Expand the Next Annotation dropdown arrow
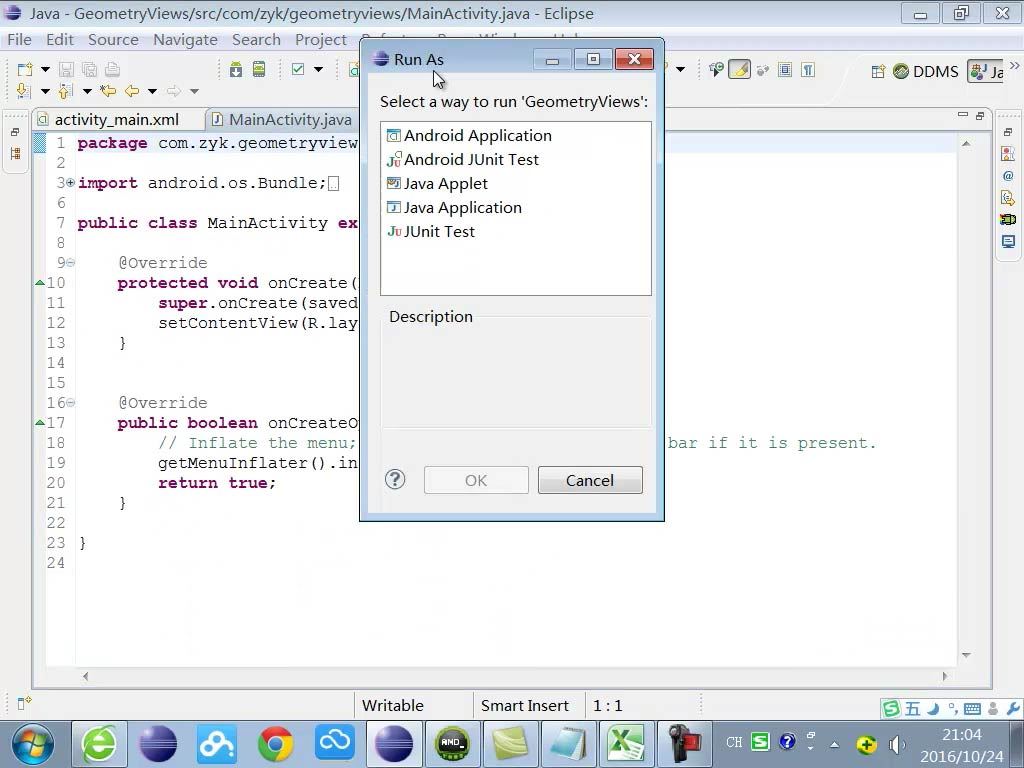The image size is (1024, 768). coord(45,91)
